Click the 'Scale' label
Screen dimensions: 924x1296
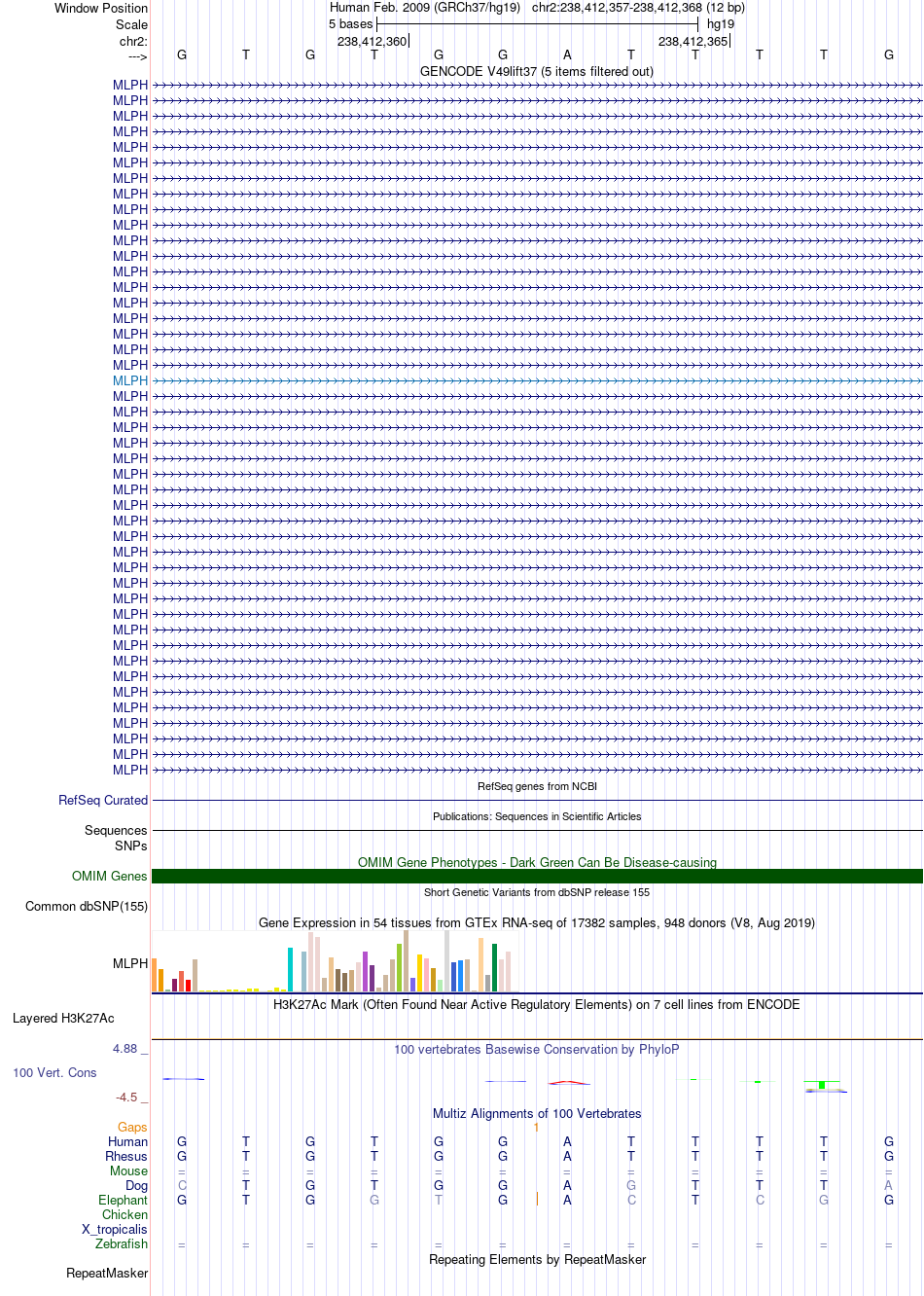click(x=132, y=24)
